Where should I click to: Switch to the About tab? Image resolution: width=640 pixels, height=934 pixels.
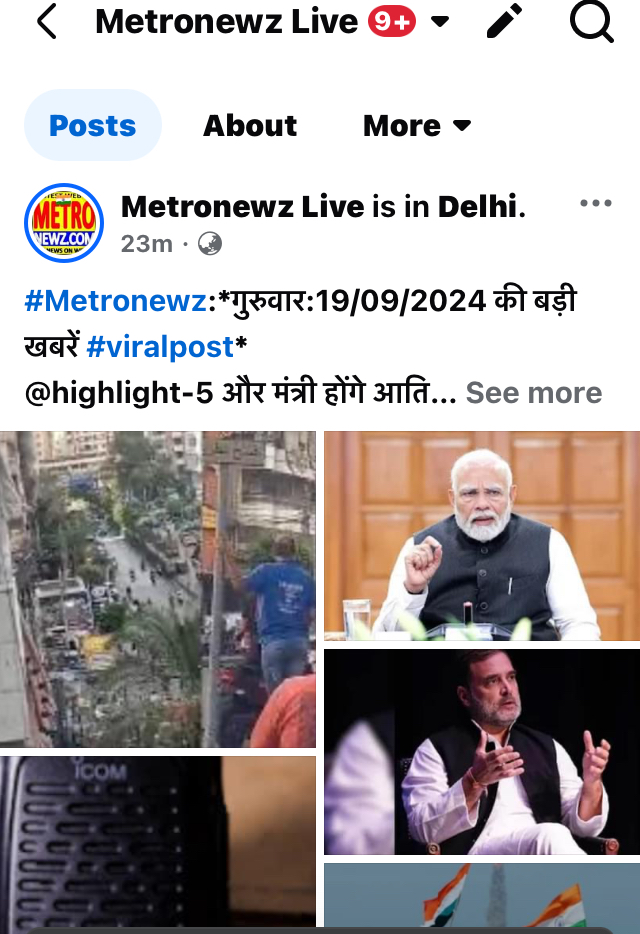250,126
